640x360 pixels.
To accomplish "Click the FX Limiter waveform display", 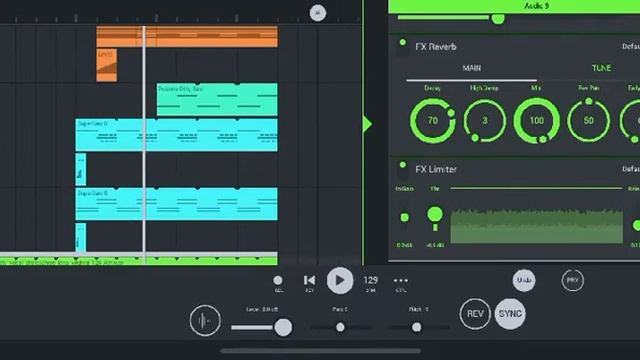I will [536, 227].
